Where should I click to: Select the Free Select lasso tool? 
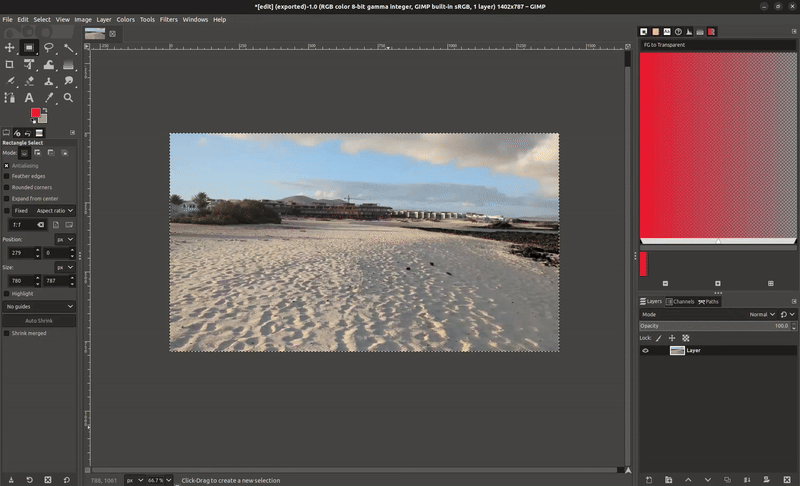(49, 47)
